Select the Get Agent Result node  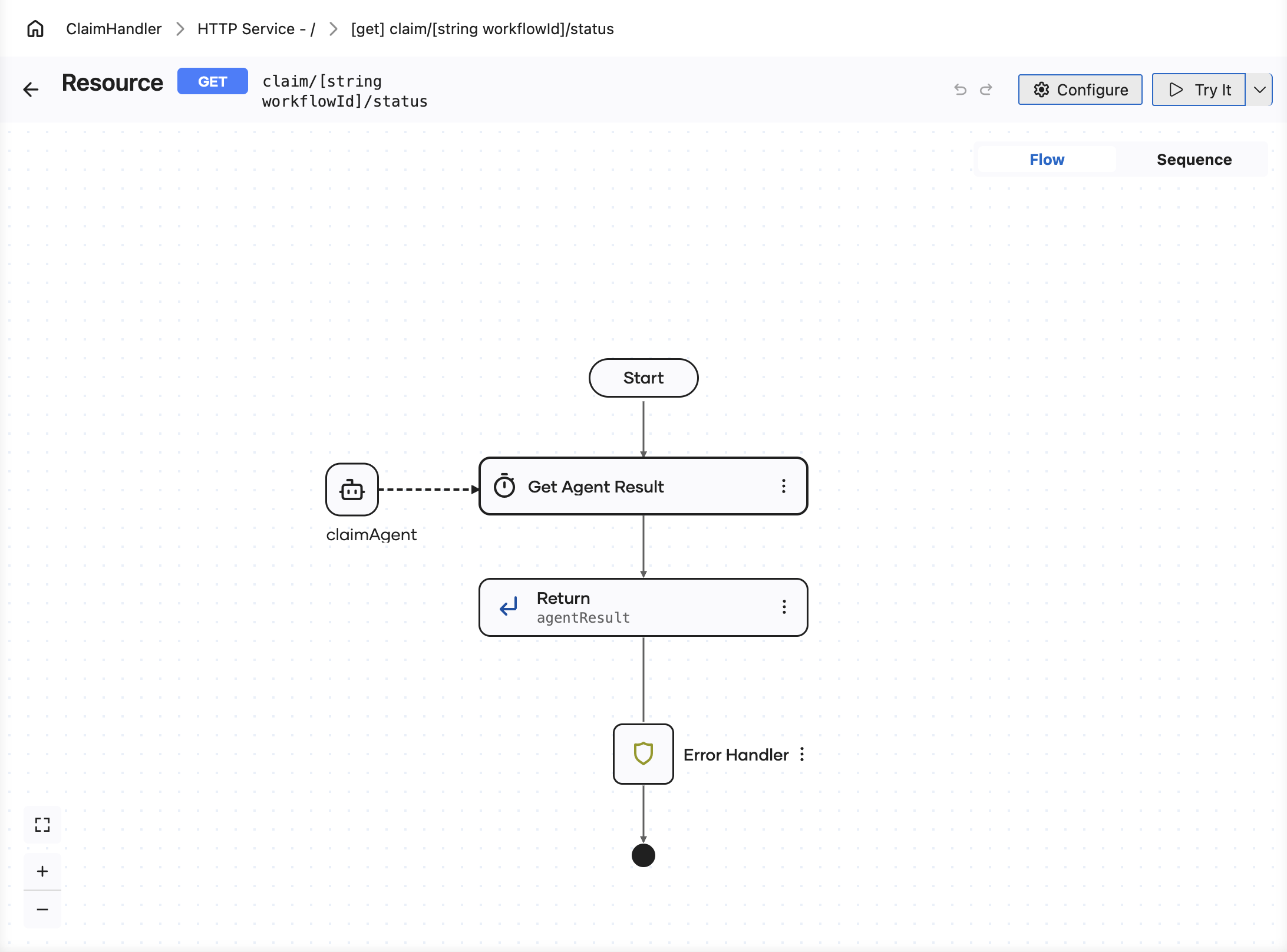point(643,486)
